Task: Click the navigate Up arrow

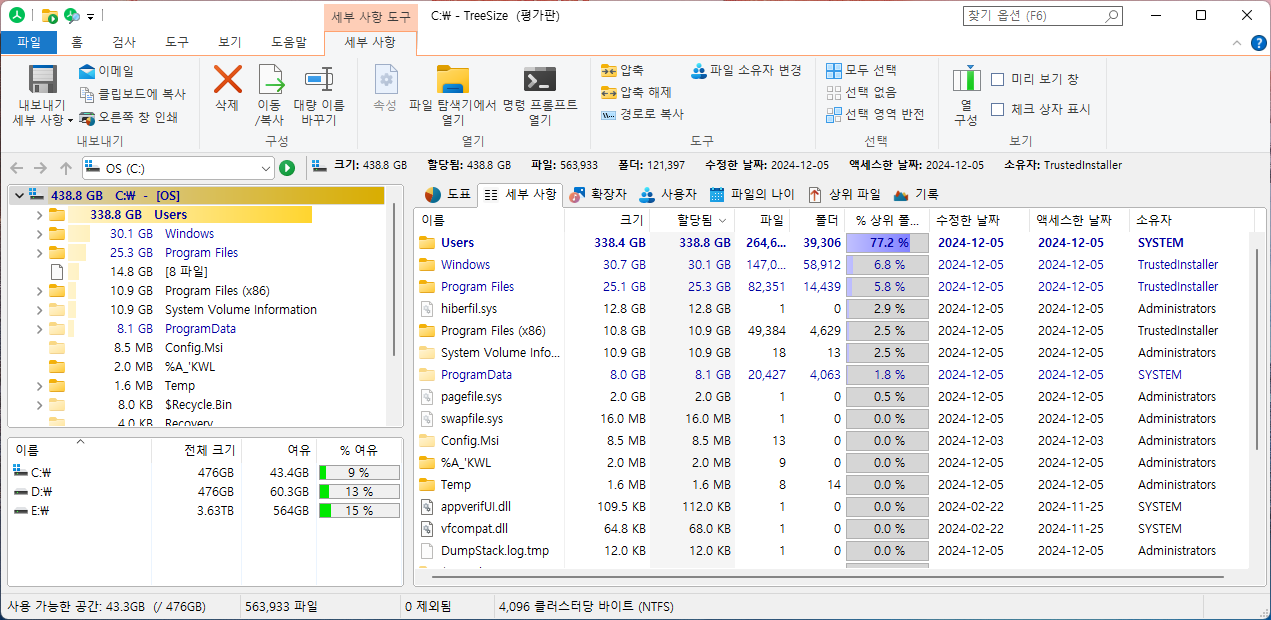Action: click(66, 168)
